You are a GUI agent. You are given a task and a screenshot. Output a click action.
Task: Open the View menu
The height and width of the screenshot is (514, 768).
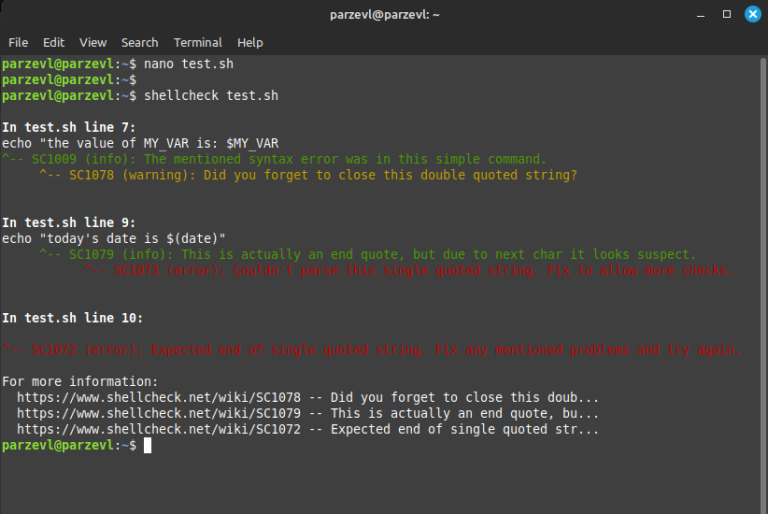(93, 43)
